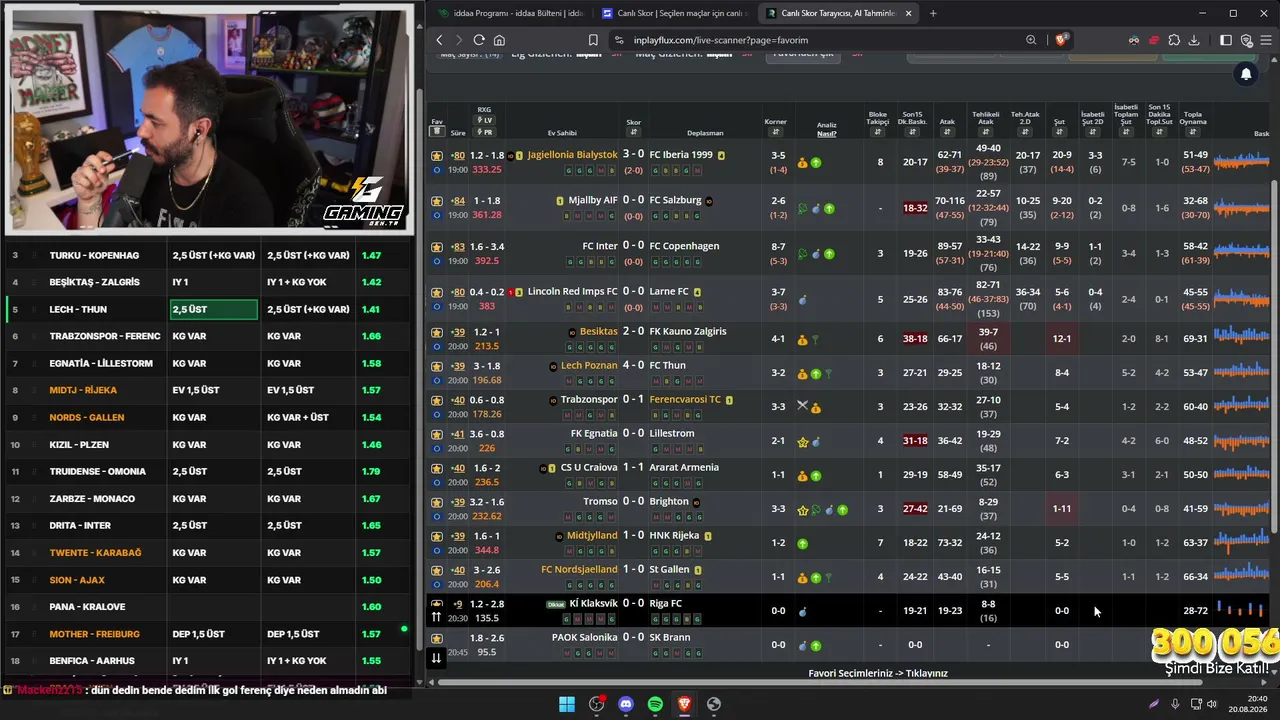Open Spotify from taskbar

(655, 704)
